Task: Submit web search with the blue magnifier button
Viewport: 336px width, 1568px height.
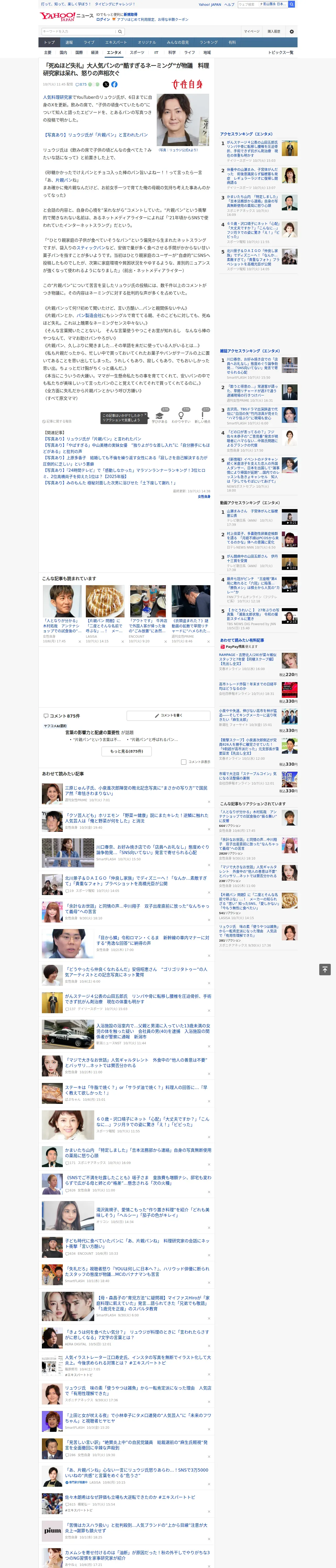Action: tap(292, 4)
